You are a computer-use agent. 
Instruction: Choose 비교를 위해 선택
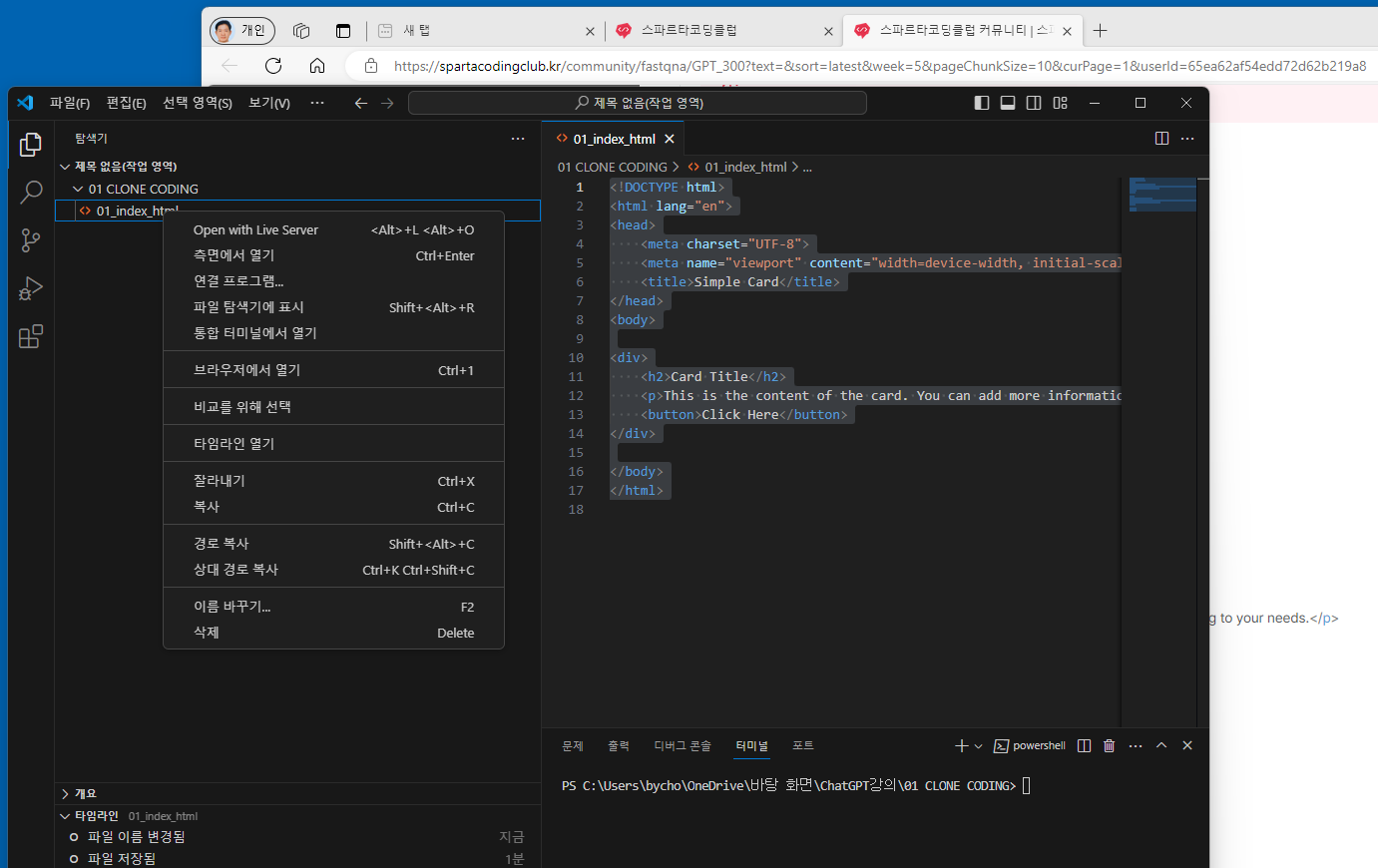(333, 407)
